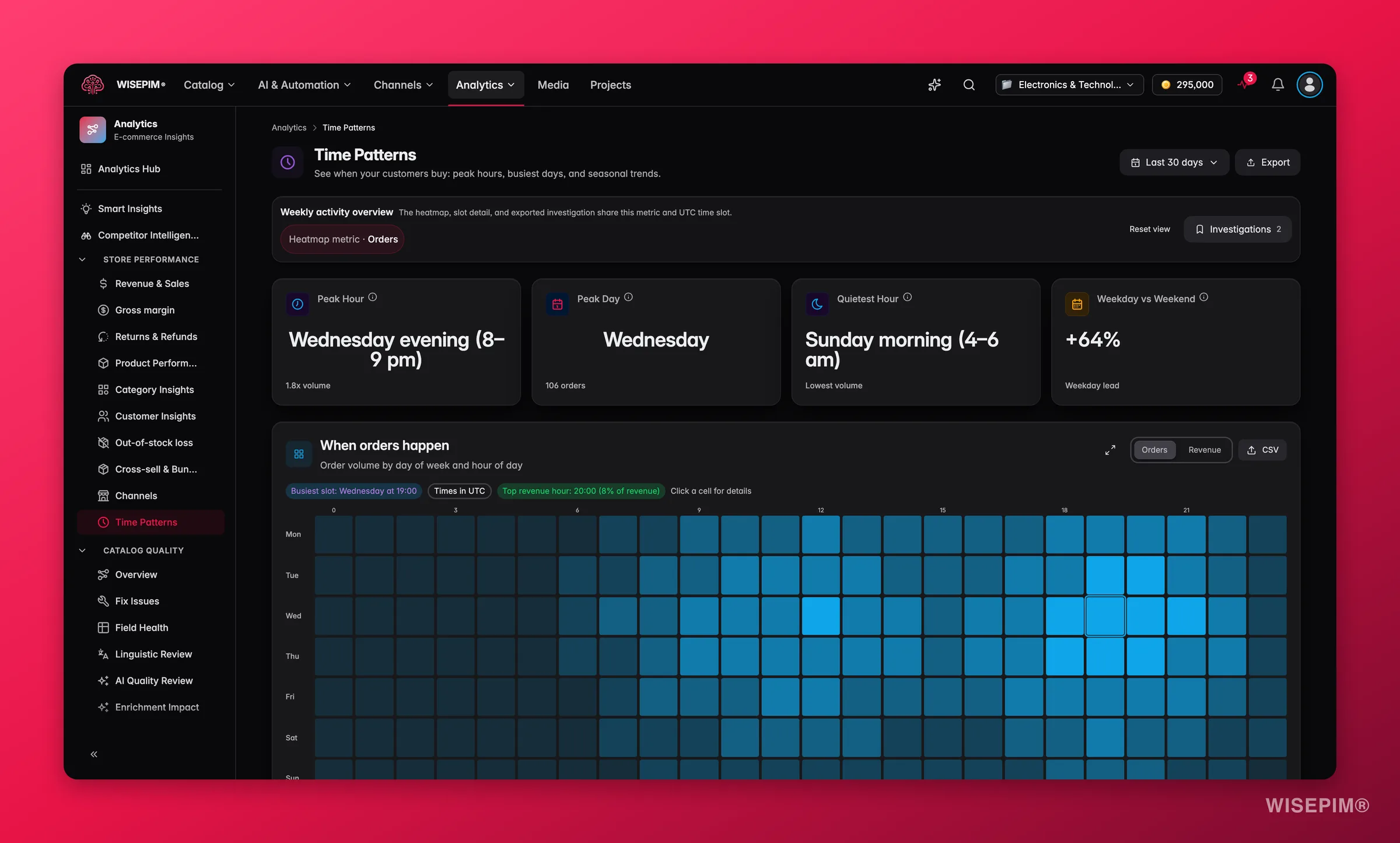Screen dimensions: 1400x843
Task: Open Channels in the sidebar
Action: 150,496
